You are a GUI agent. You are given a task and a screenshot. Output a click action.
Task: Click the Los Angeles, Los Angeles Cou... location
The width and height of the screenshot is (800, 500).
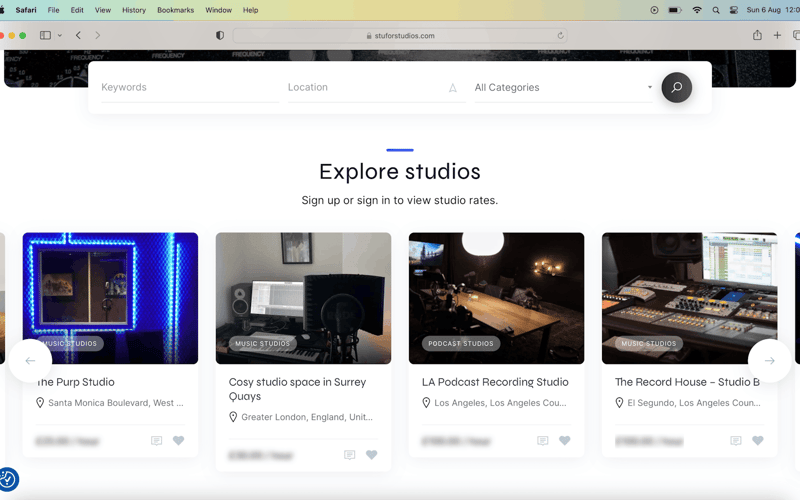[500, 403]
